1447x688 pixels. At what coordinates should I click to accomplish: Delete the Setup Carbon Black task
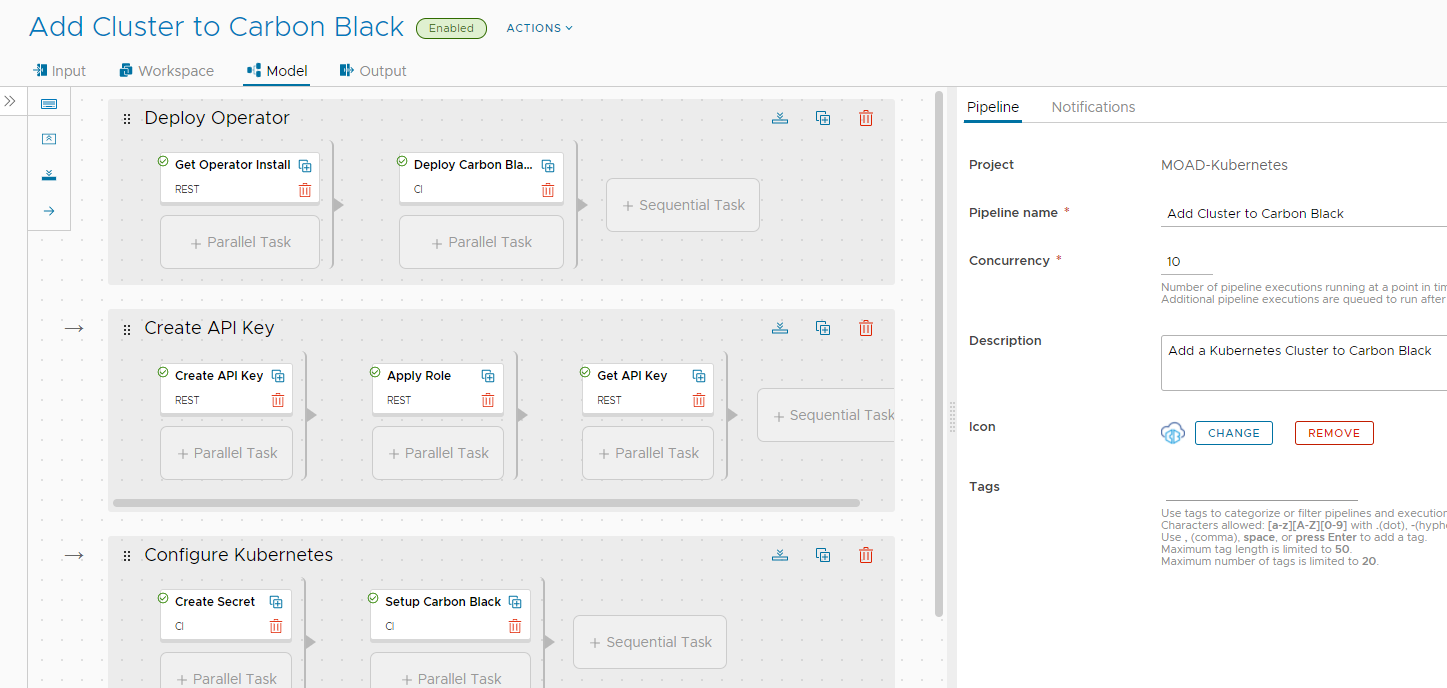[x=515, y=627]
